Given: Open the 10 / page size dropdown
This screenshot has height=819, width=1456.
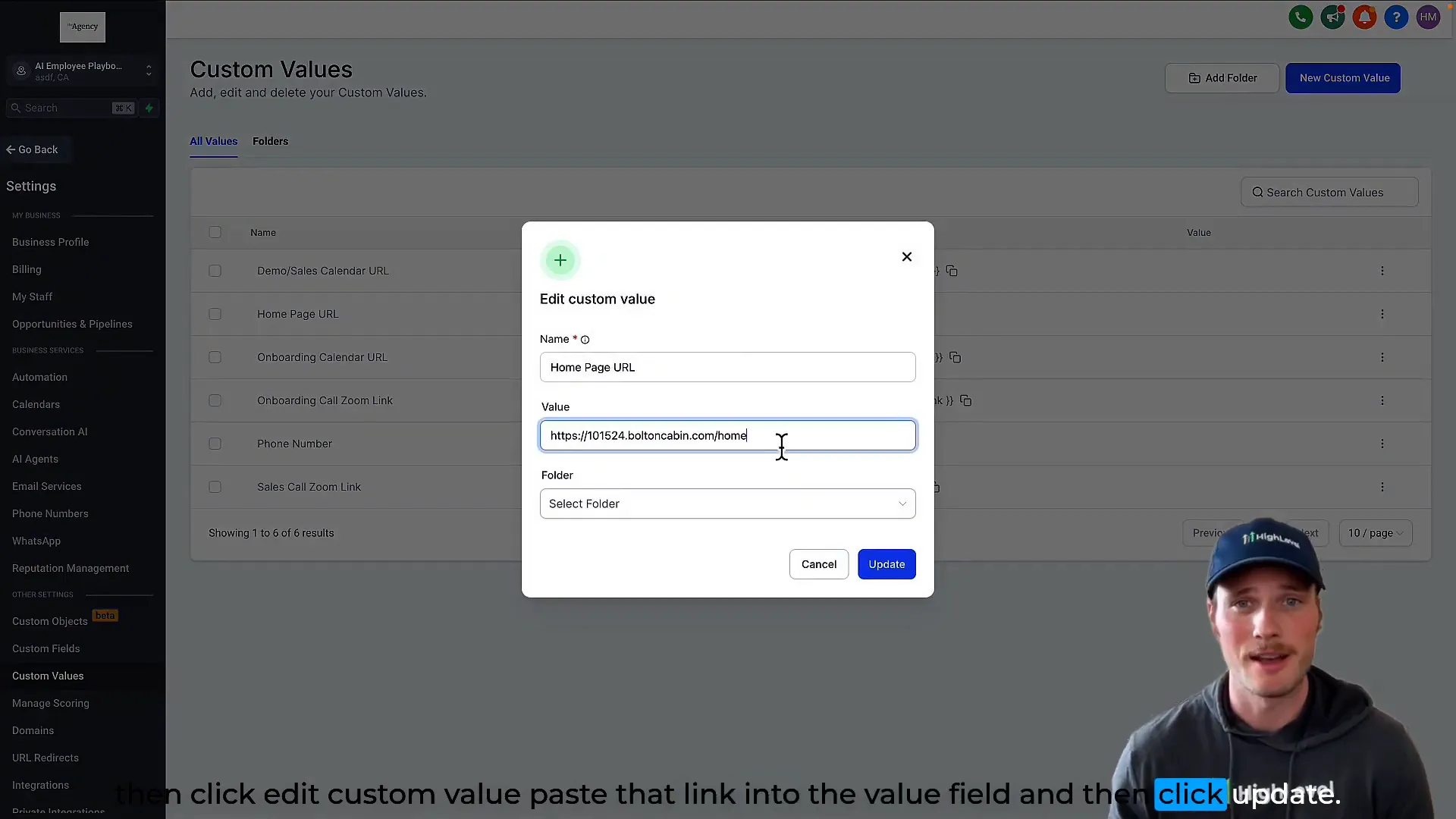Looking at the screenshot, I should click(x=1375, y=533).
